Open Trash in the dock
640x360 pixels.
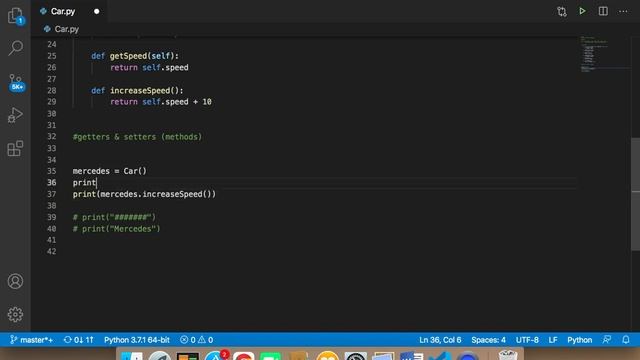pos(508,355)
